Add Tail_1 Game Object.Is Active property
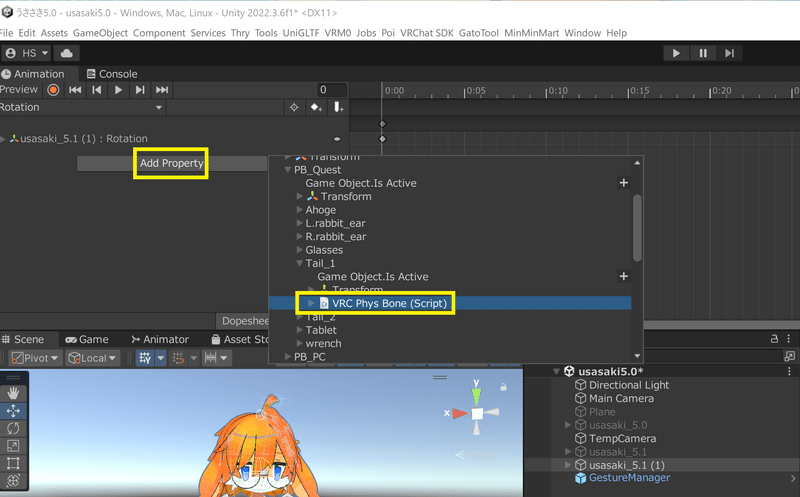Image resolution: width=800 pixels, height=497 pixels. pos(623,276)
